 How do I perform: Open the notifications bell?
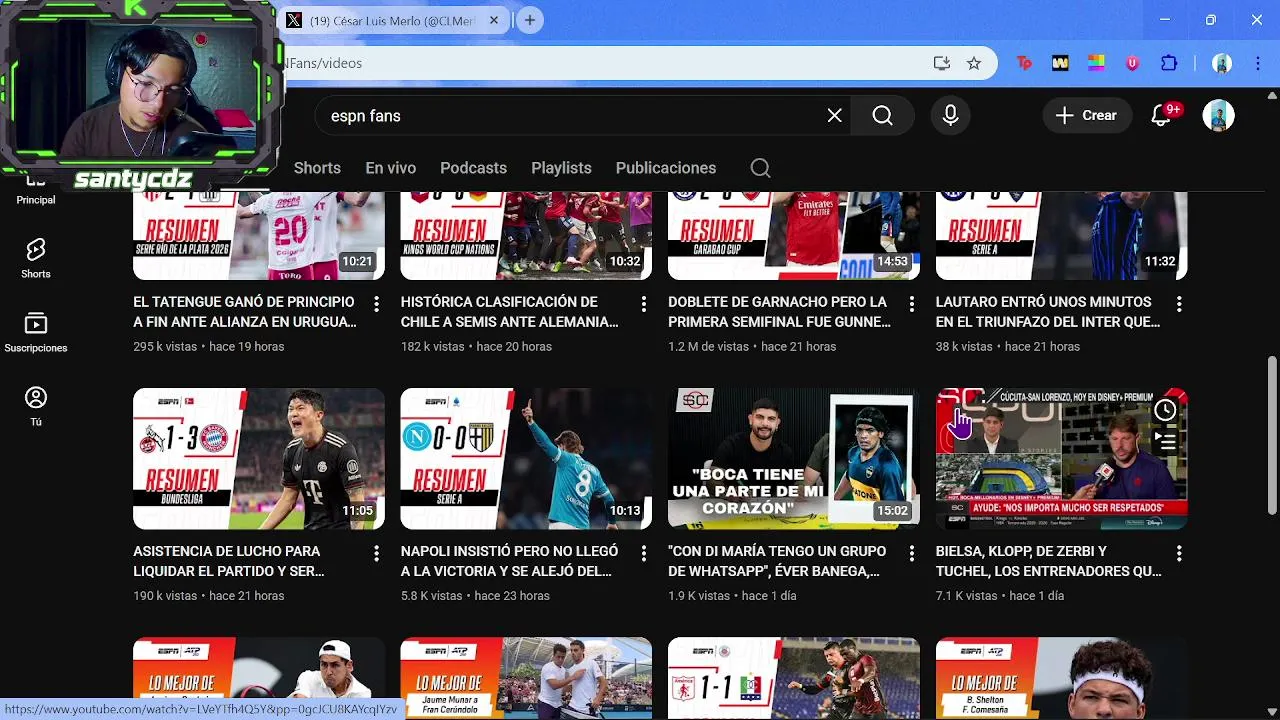tap(1162, 116)
